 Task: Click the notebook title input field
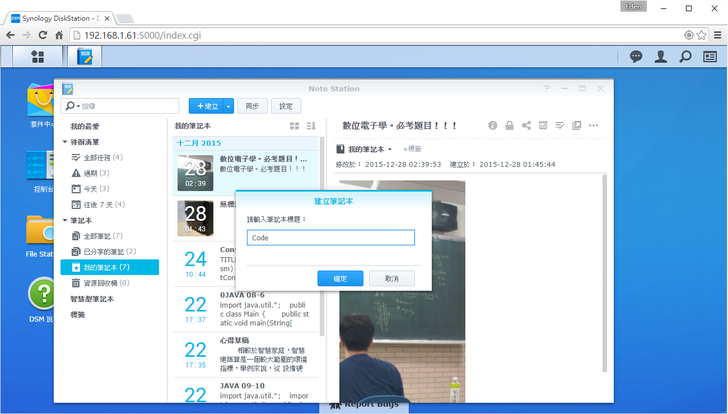[x=330, y=238]
